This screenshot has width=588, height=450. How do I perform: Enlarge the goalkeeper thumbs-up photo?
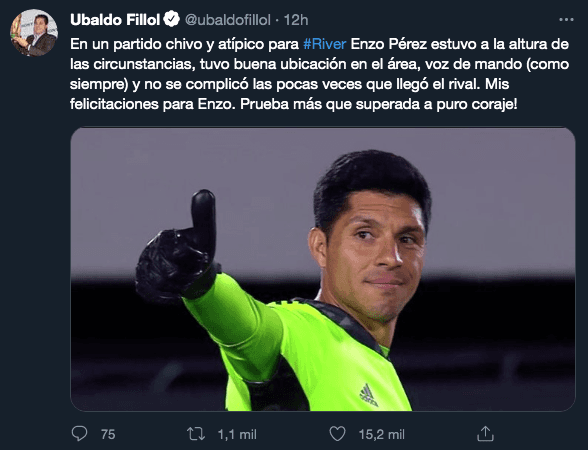[322, 269]
